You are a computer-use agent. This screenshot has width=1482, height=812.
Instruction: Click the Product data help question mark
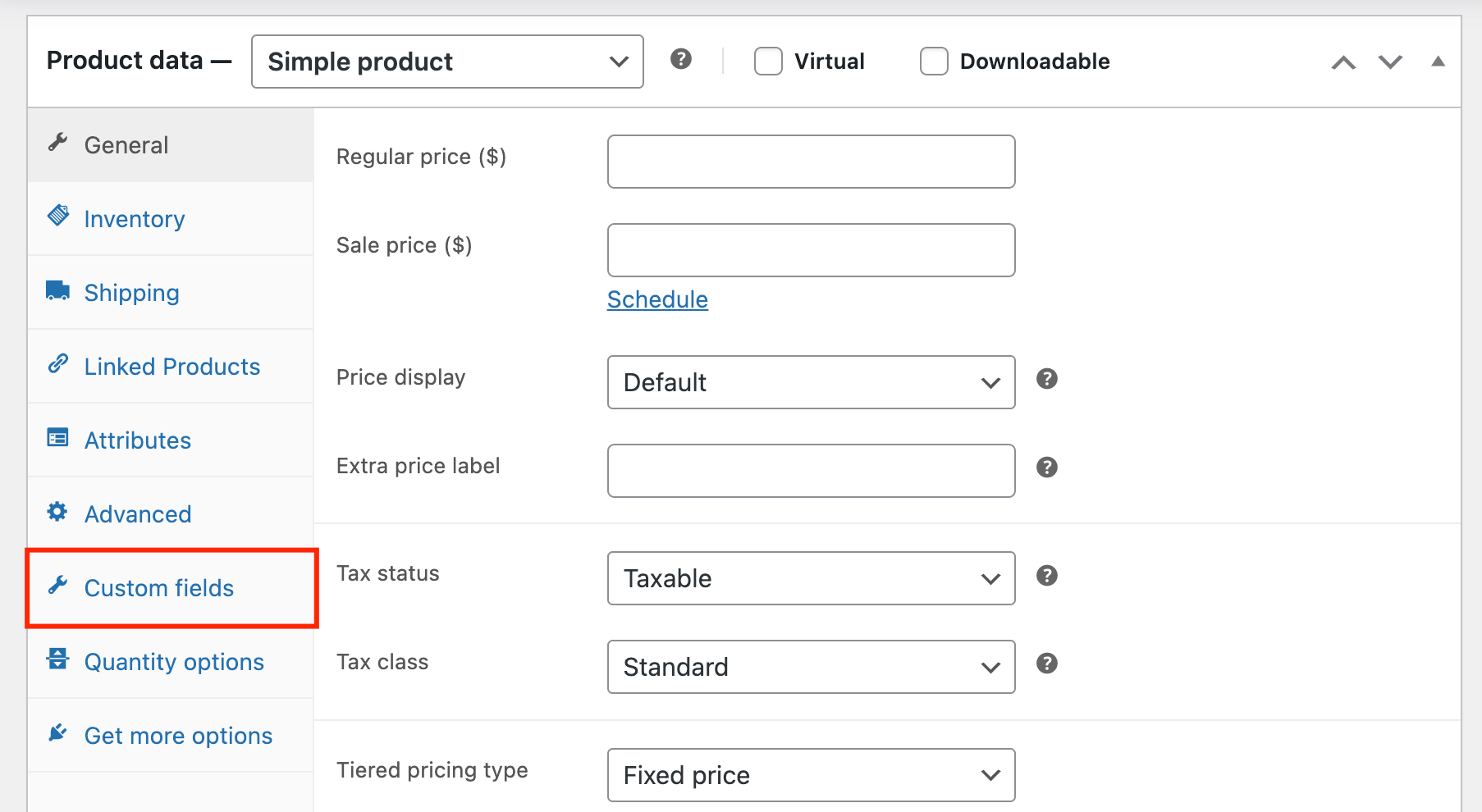coord(680,59)
